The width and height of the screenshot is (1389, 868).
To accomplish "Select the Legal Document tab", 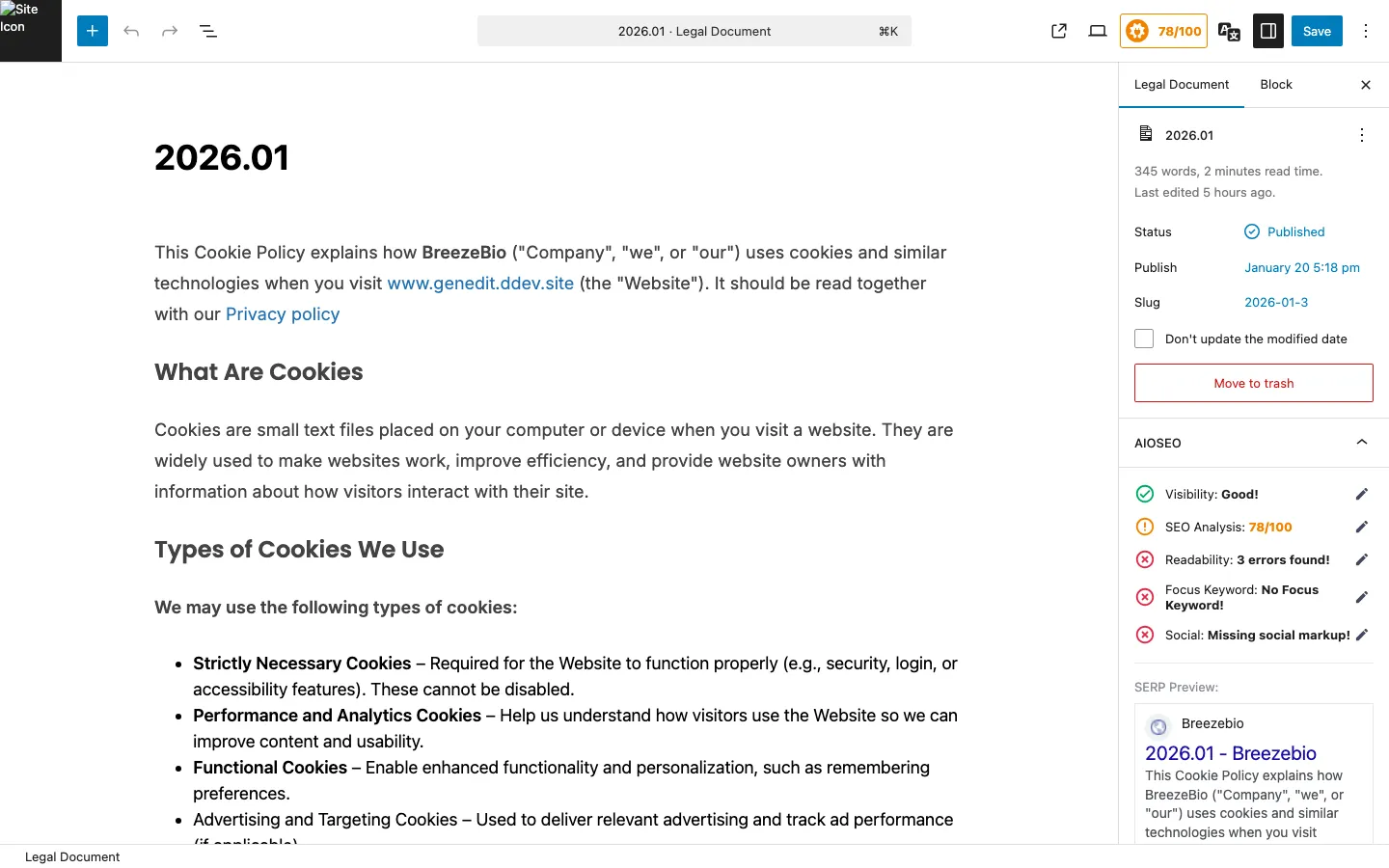I will (x=1182, y=85).
